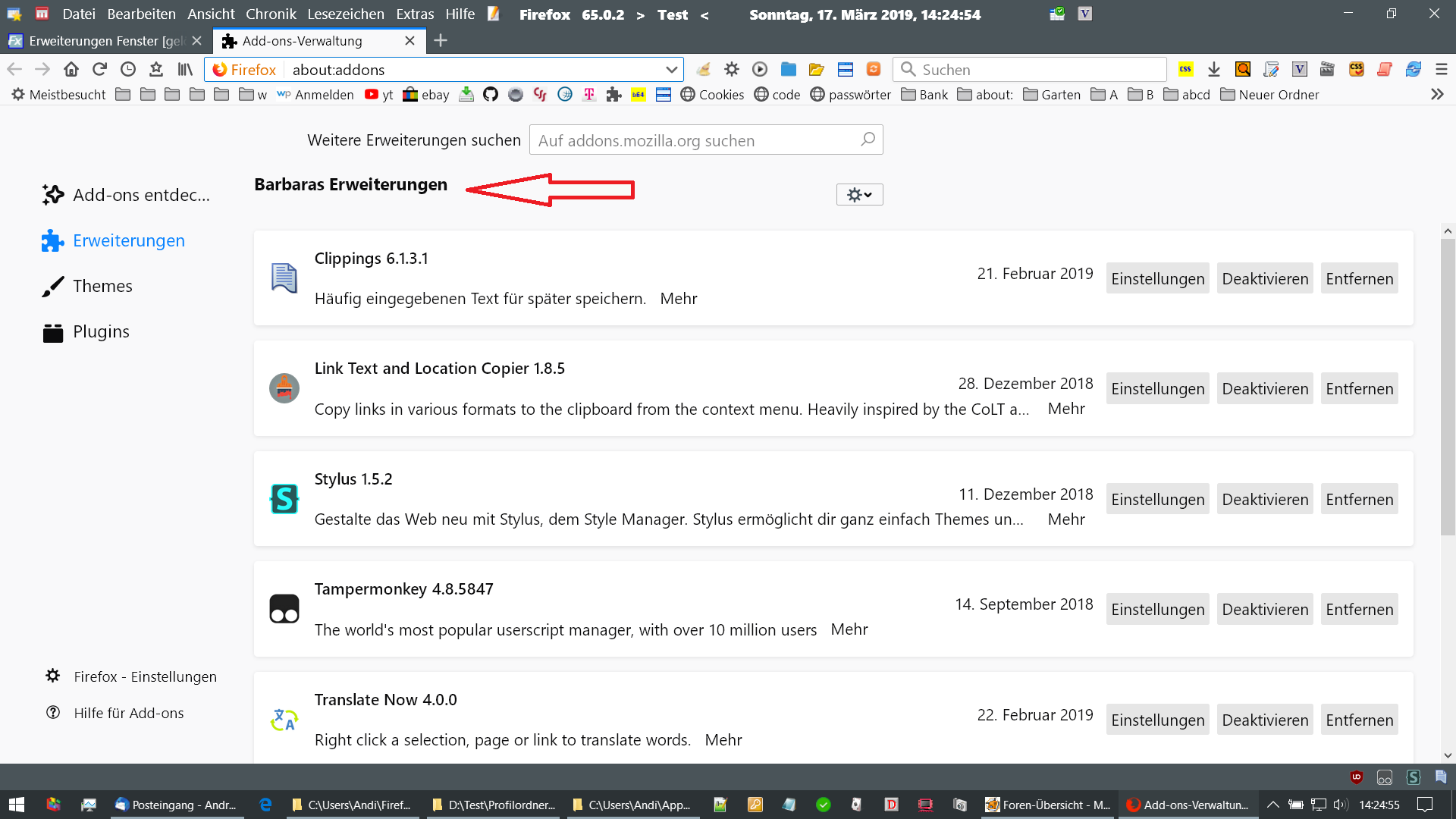Viewport: 1456px width, 819px height.
Task: Open the Lesezeichen menu
Action: click(x=345, y=14)
